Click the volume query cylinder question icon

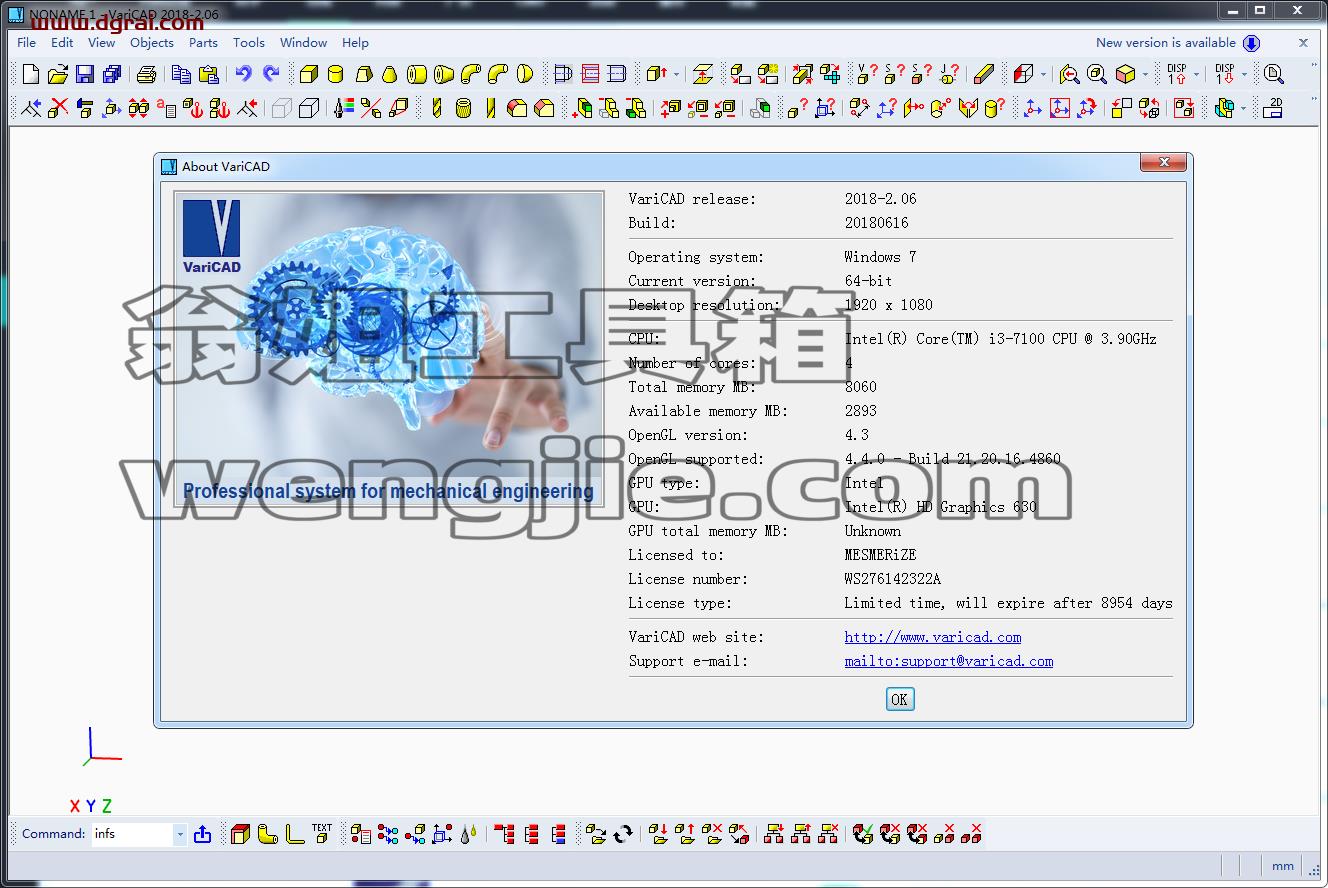(994, 108)
